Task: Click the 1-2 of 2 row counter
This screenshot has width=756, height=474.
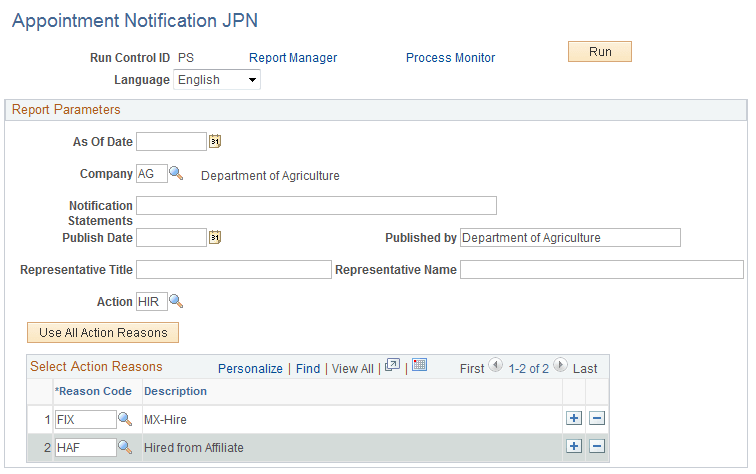Action: 528,369
